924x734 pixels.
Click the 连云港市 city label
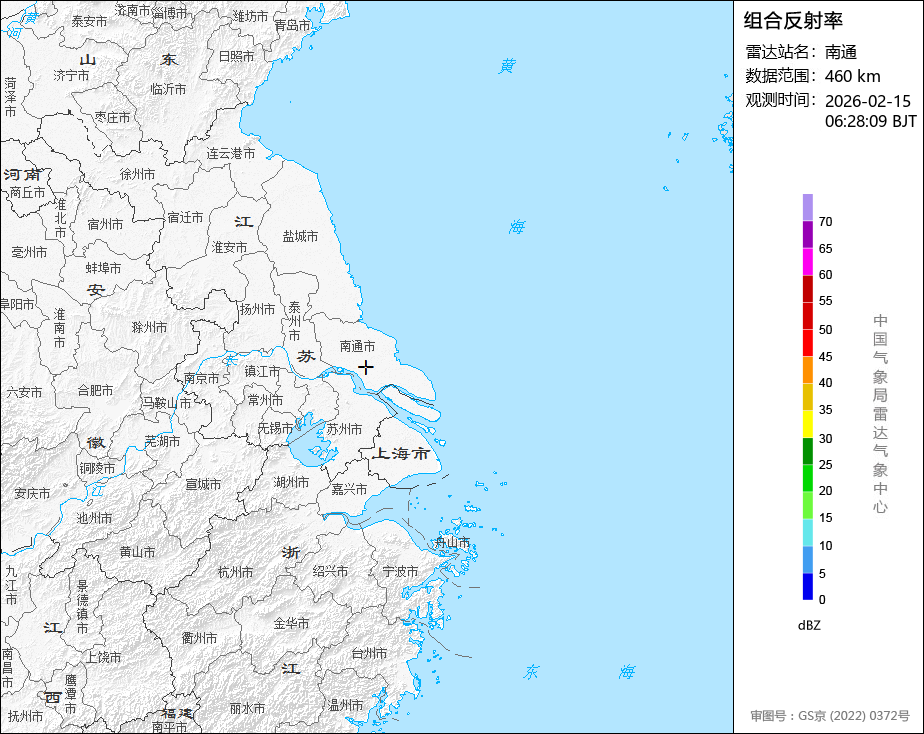230,153
